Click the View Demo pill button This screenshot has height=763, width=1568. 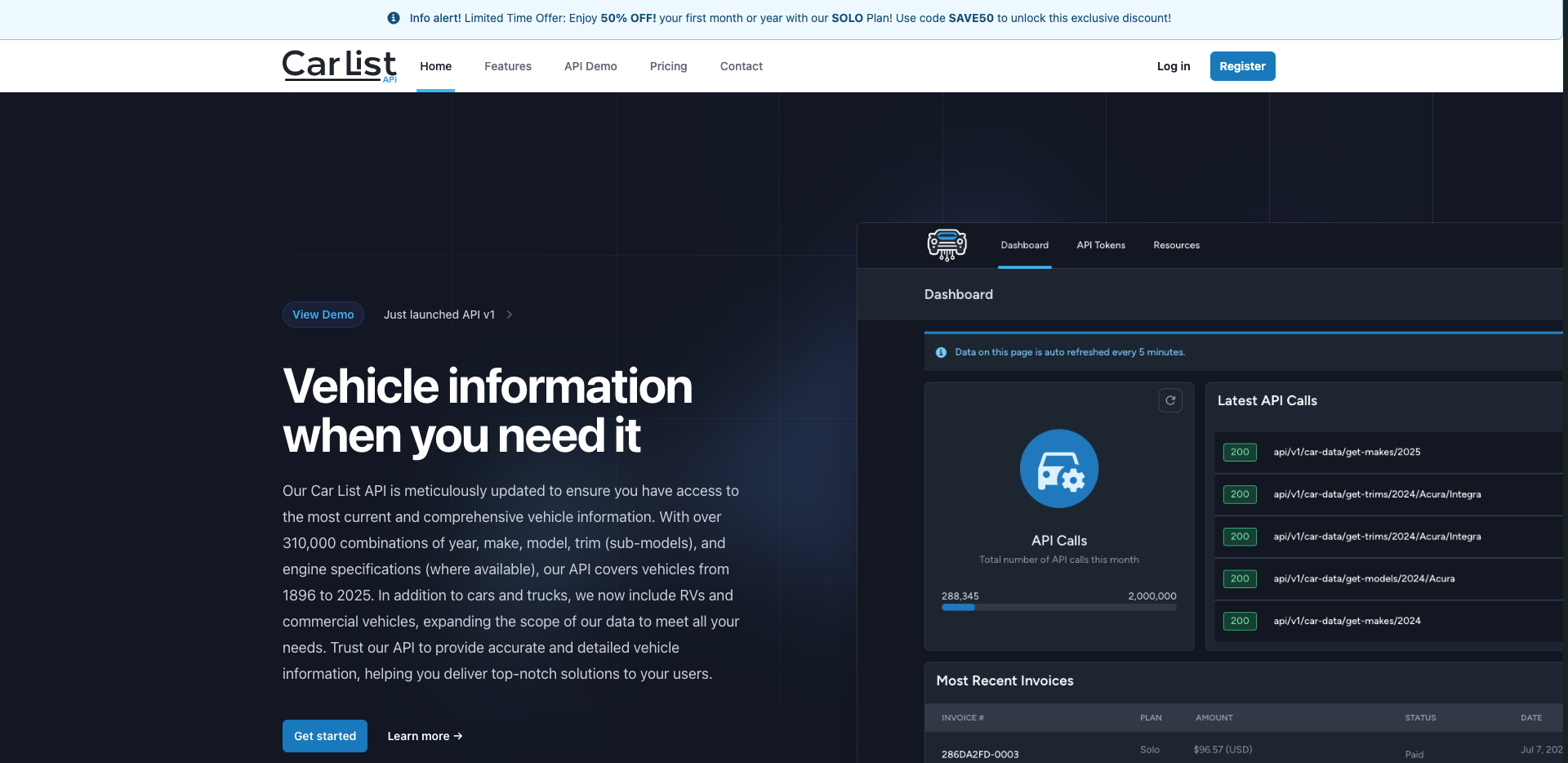pos(323,315)
